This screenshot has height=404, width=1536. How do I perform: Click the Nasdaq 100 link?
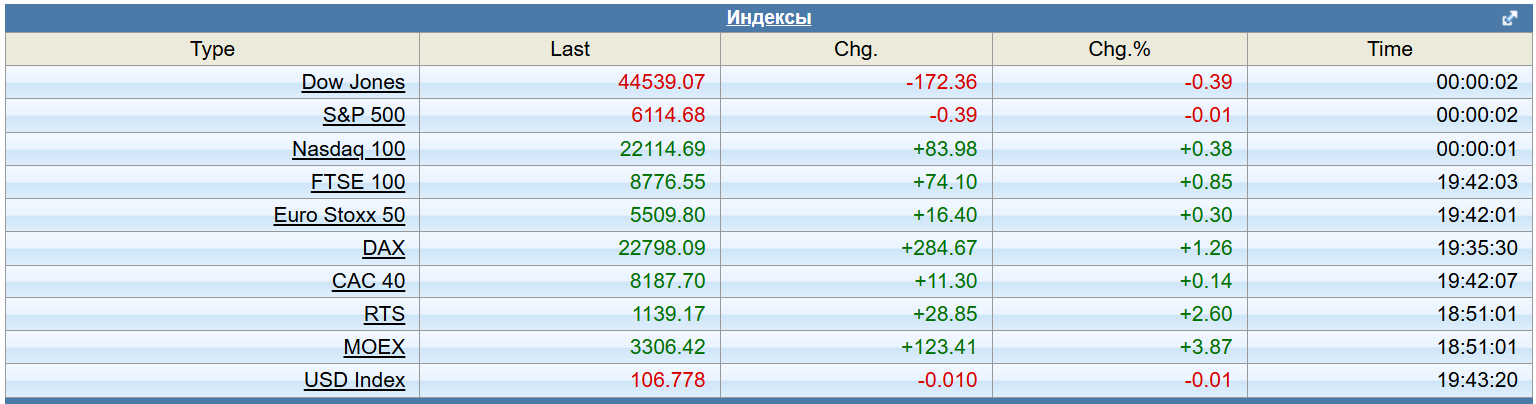point(348,149)
